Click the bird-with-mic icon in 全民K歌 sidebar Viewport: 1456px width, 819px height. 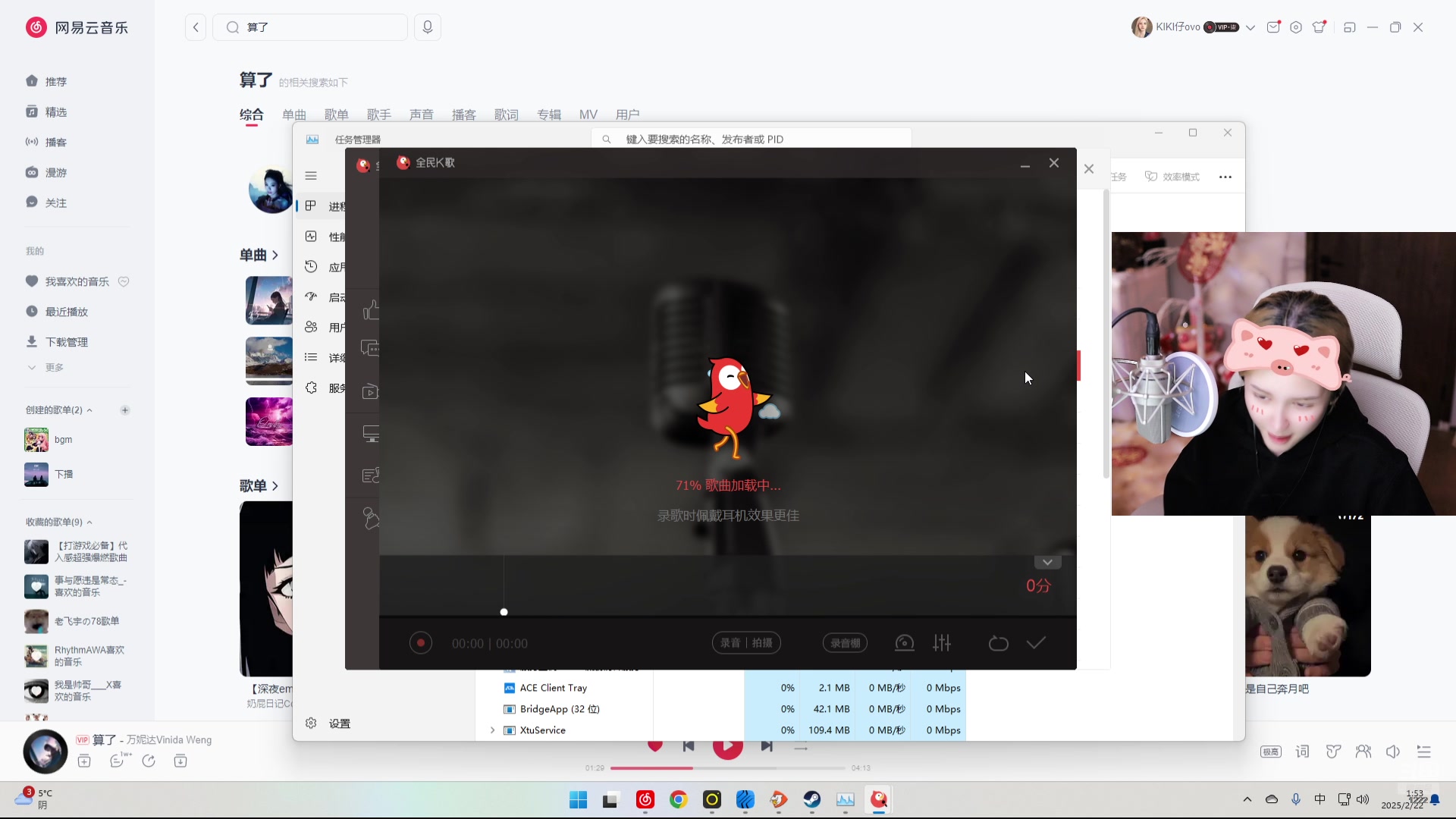pos(371,518)
